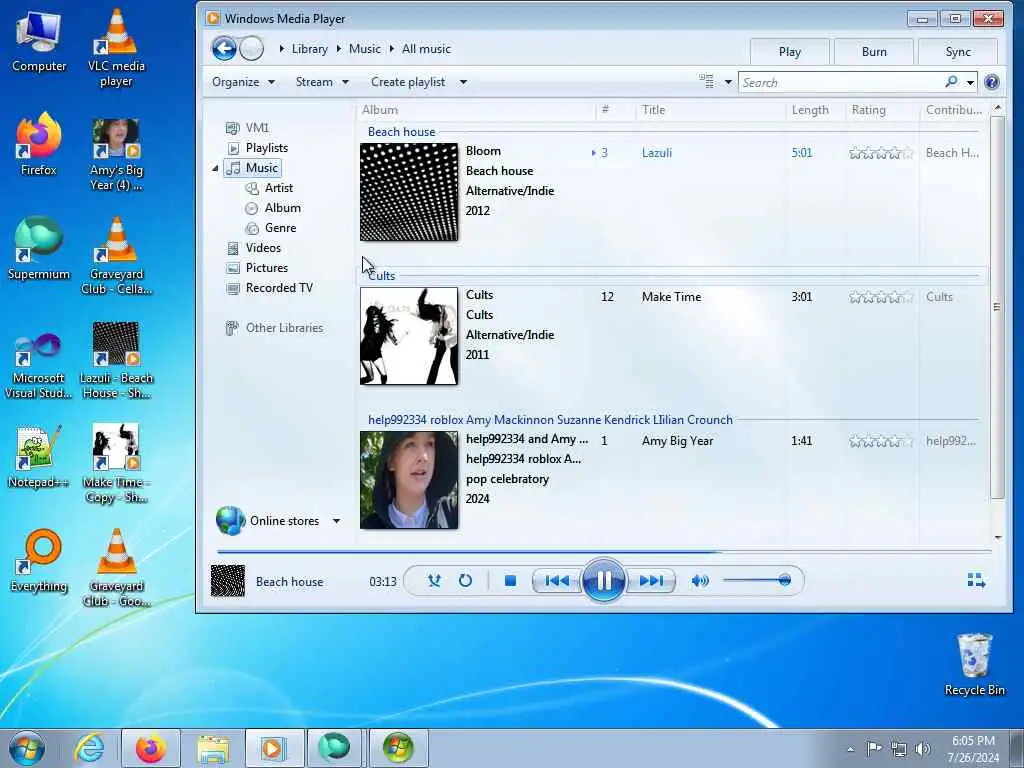The width and height of the screenshot is (1024, 768).
Task: Open the Burn tab
Action: pyautogui.click(x=874, y=52)
